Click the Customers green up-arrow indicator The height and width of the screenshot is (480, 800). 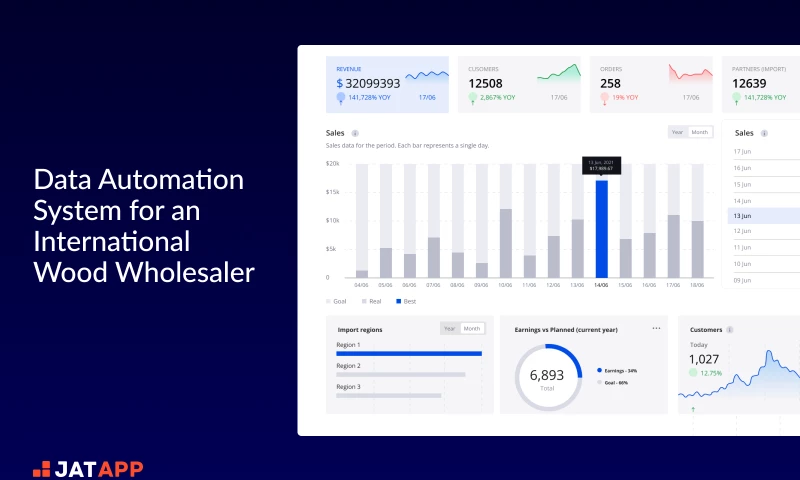pos(472,98)
